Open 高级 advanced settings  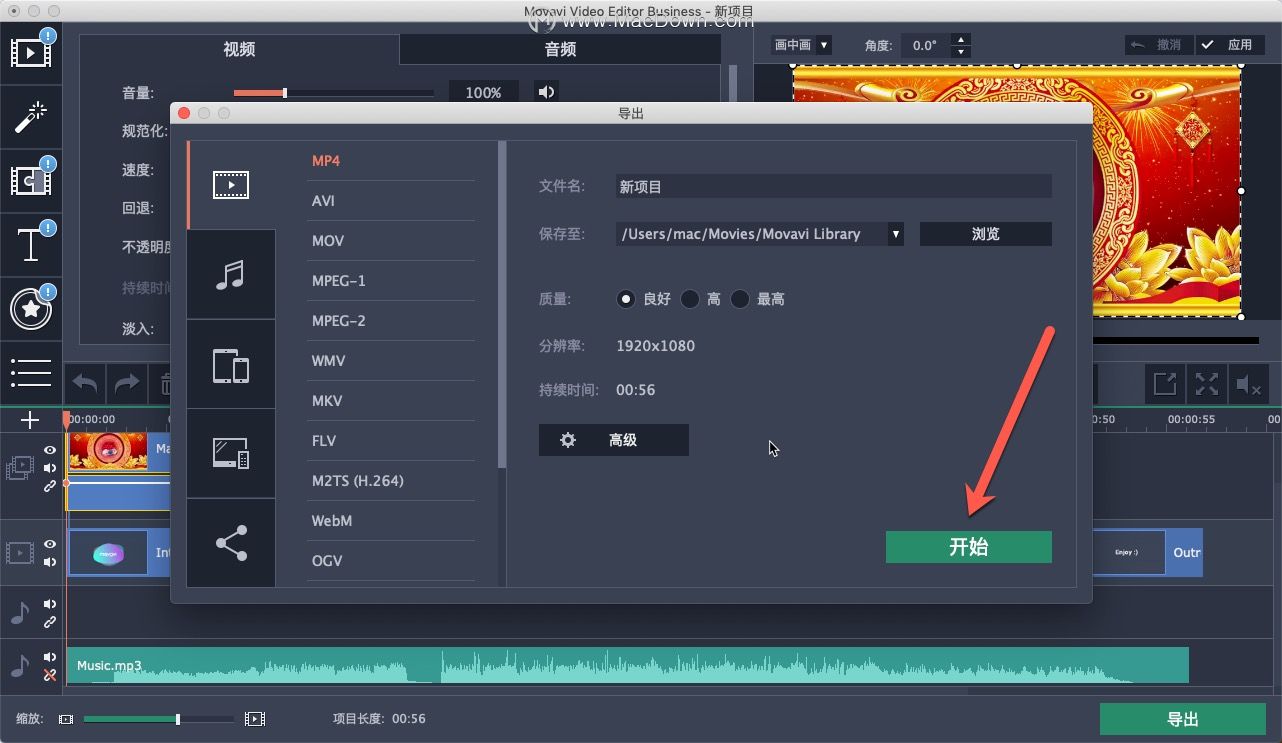(613, 440)
